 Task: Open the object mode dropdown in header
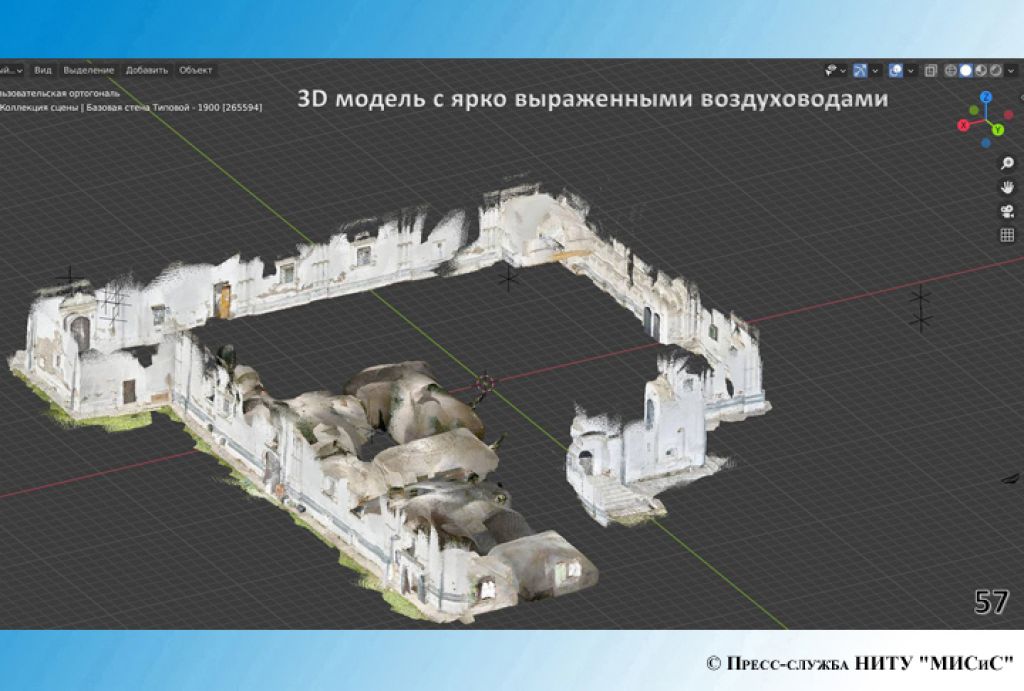(11, 70)
